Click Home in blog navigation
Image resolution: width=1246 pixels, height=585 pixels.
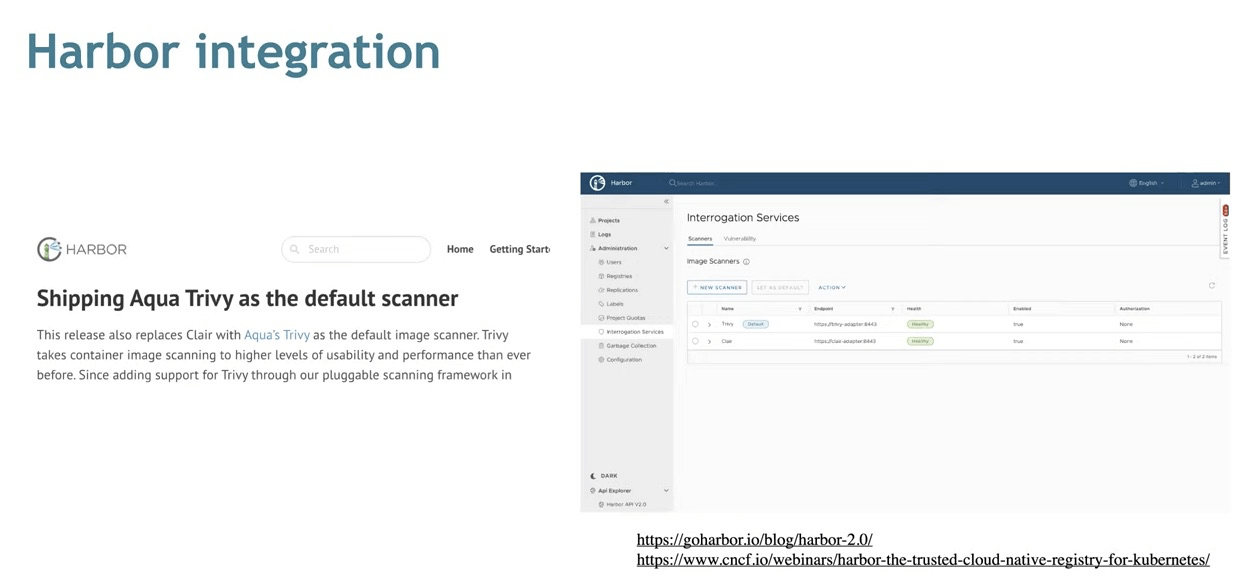coord(460,249)
